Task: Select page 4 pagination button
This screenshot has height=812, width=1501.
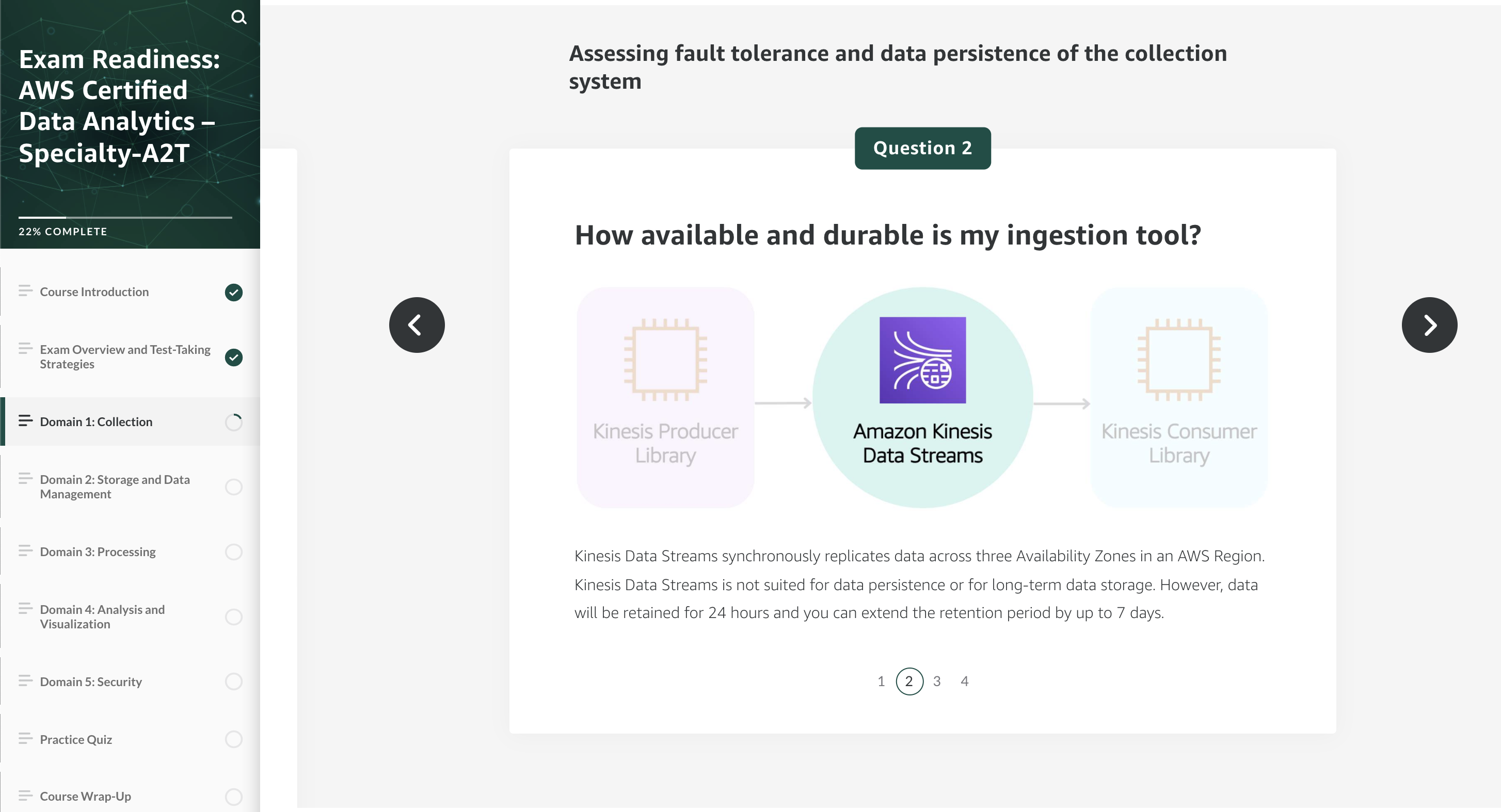Action: coord(965,681)
